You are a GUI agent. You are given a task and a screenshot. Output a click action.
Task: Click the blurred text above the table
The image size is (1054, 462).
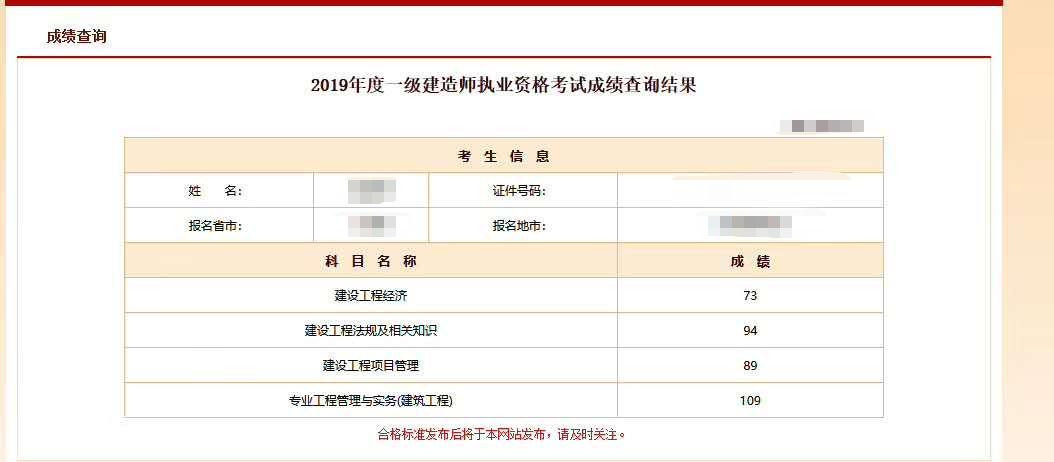pyautogui.click(x=821, y=126)
